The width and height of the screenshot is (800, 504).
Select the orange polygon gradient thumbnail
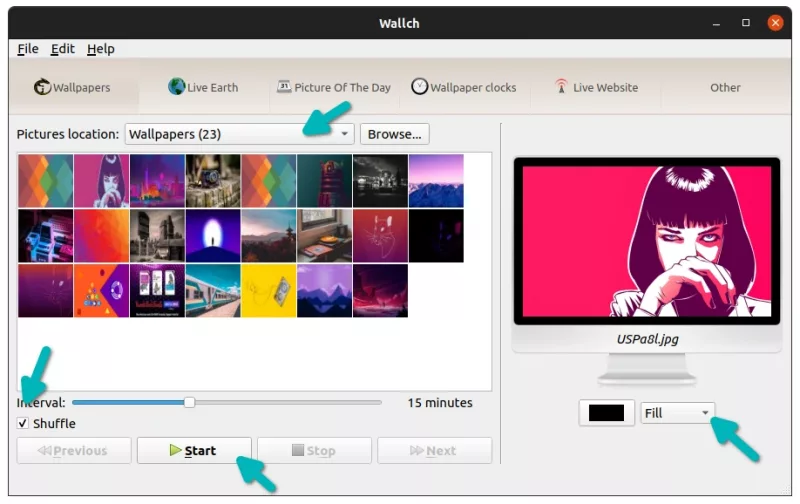tap(102, 236)
